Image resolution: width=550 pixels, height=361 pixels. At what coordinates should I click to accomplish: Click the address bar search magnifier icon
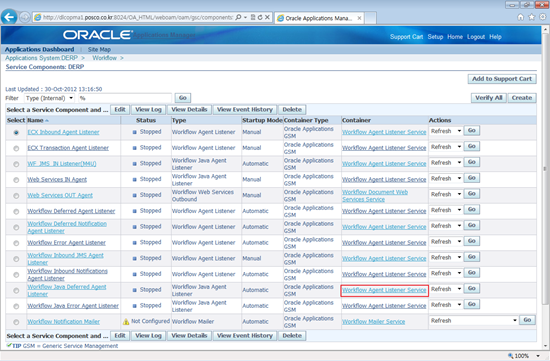(x=239, y=17)
